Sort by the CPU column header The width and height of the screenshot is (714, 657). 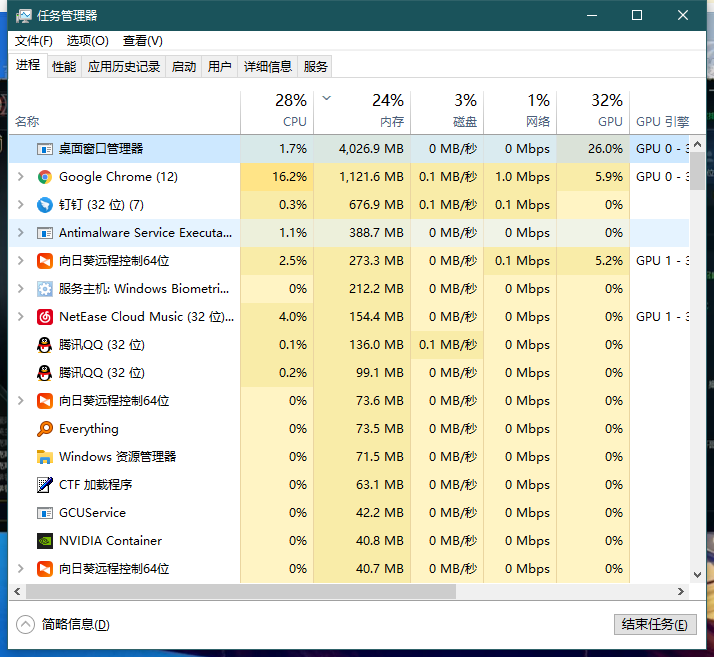click(277, 111)
